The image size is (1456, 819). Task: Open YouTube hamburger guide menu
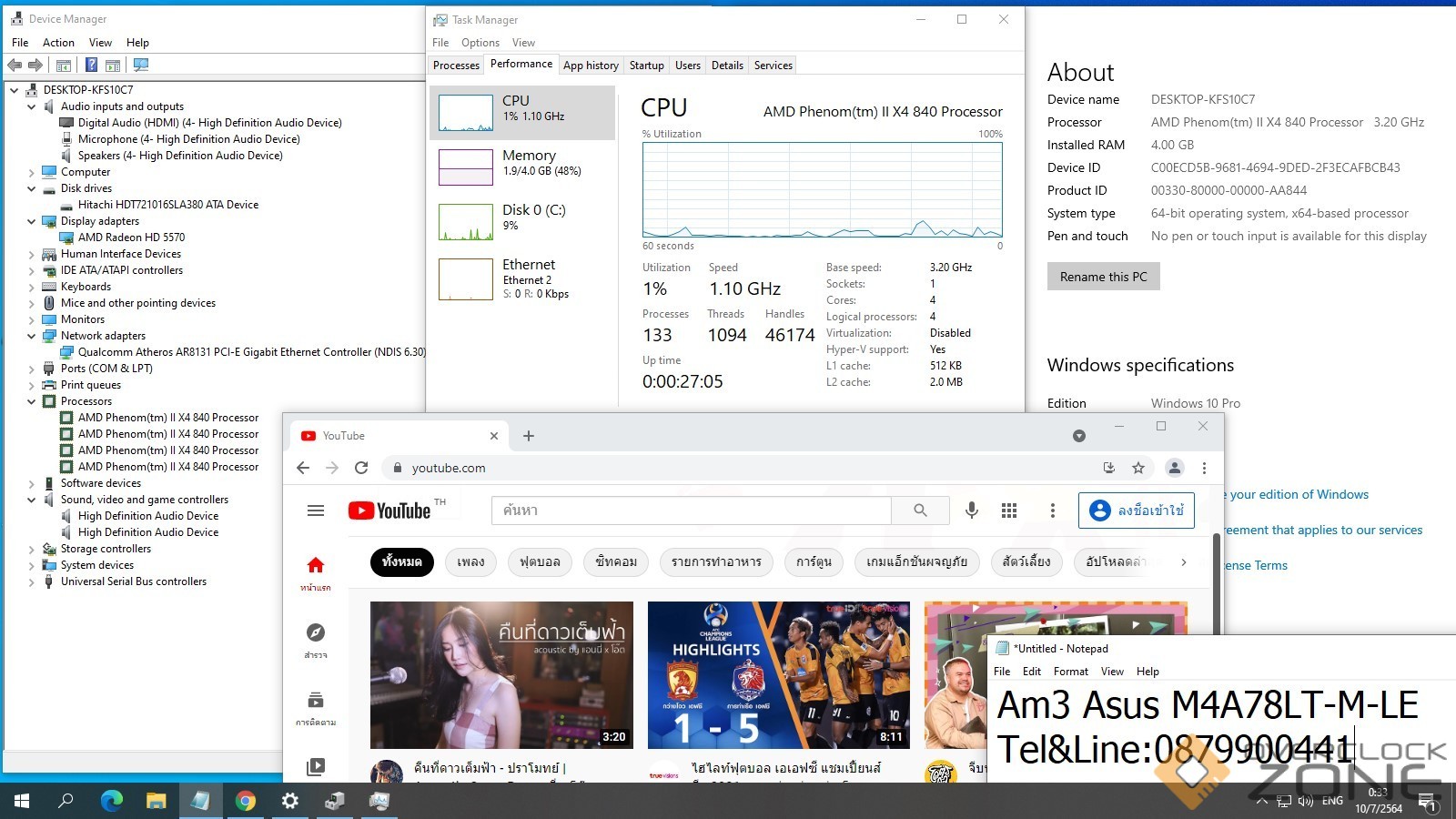point(316,511)
